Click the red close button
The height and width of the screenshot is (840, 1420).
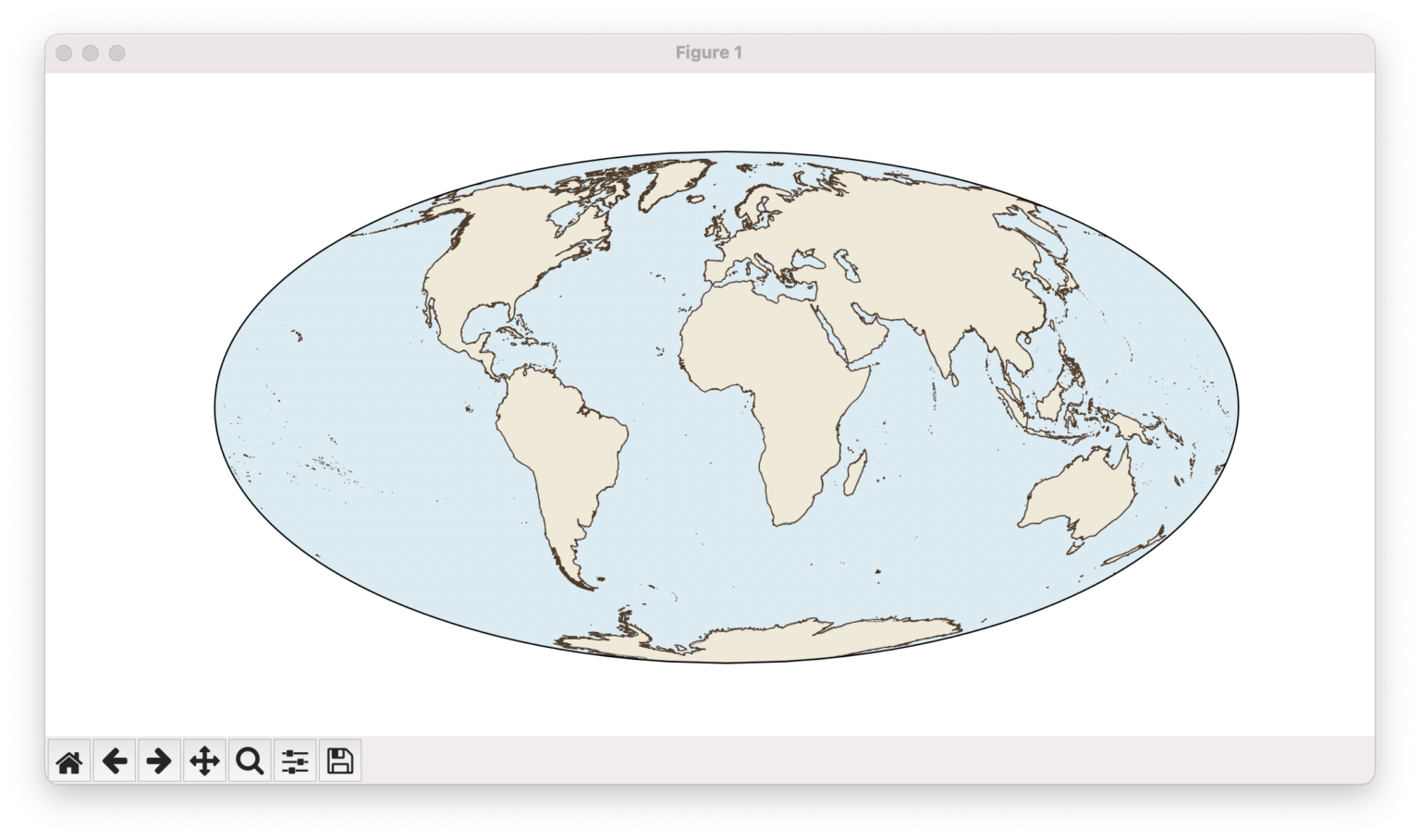tap(65, 53)
